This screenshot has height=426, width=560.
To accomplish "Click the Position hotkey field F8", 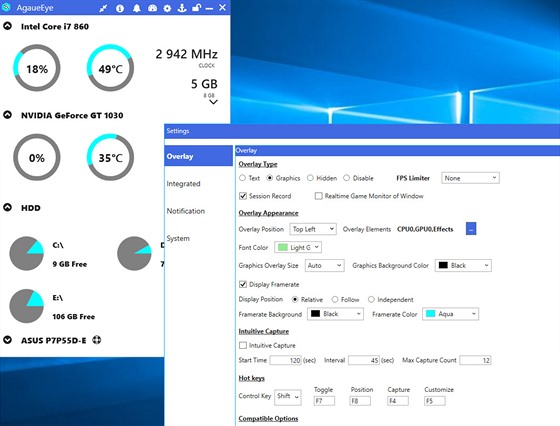I will (x=360, y=401).
